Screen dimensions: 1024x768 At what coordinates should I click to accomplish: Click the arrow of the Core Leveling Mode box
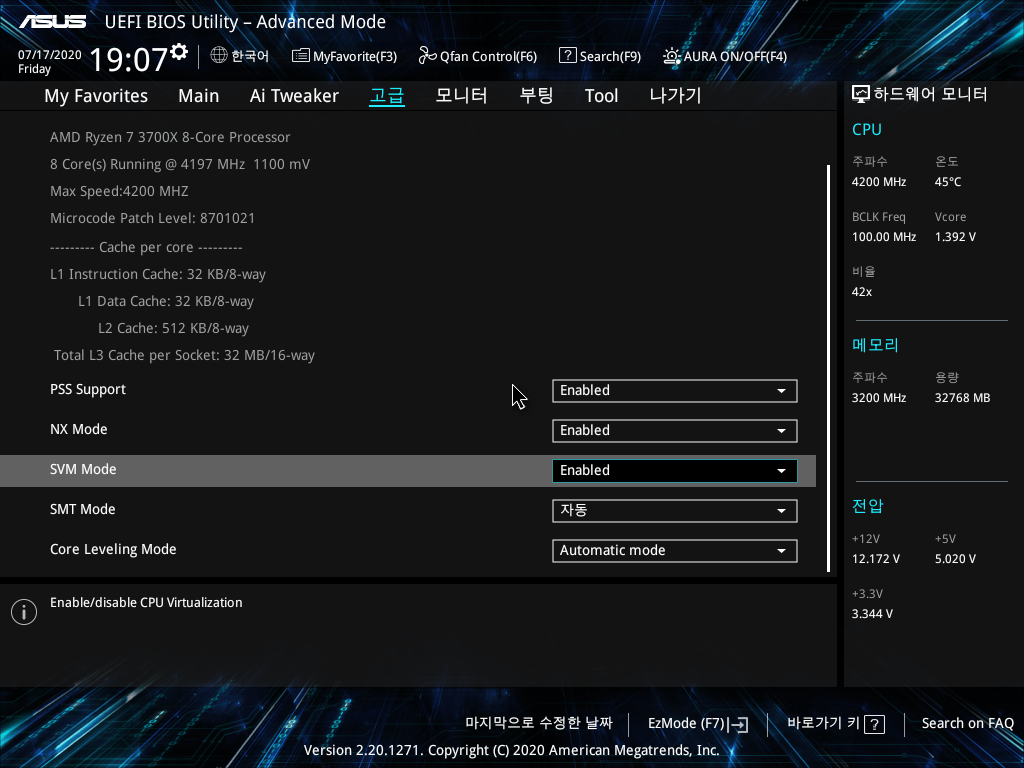tap(781, 551)
